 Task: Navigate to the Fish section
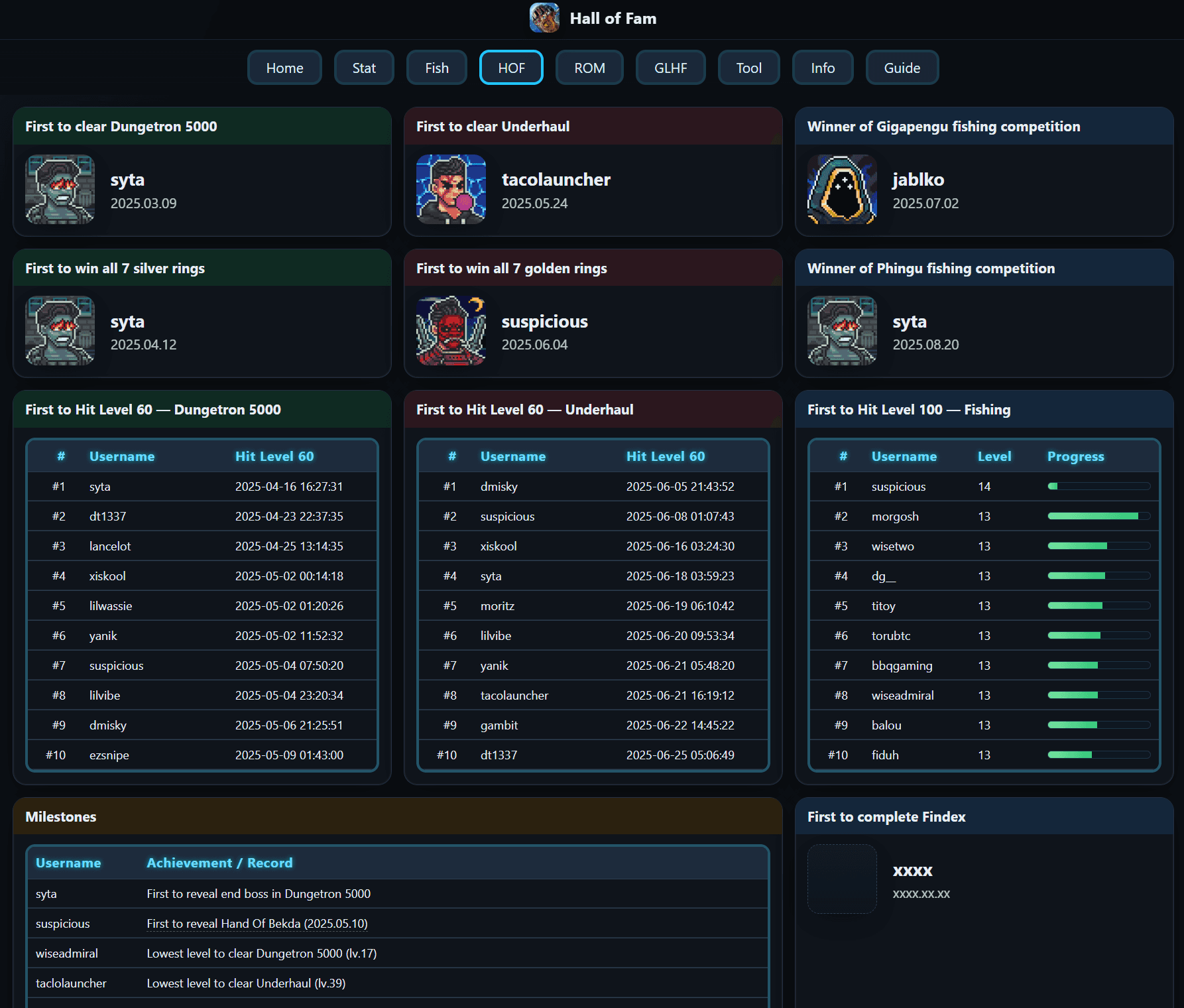[436, 67]
